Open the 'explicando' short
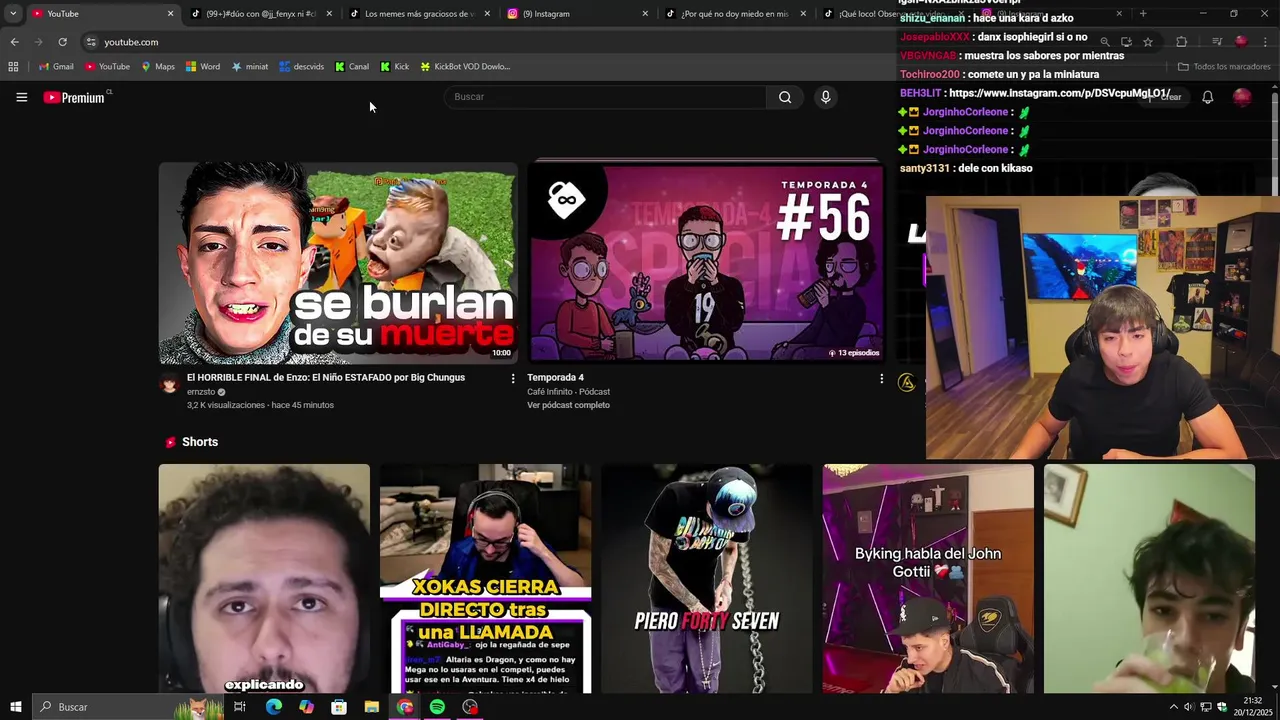1280x720 pixels. (264, 578)
